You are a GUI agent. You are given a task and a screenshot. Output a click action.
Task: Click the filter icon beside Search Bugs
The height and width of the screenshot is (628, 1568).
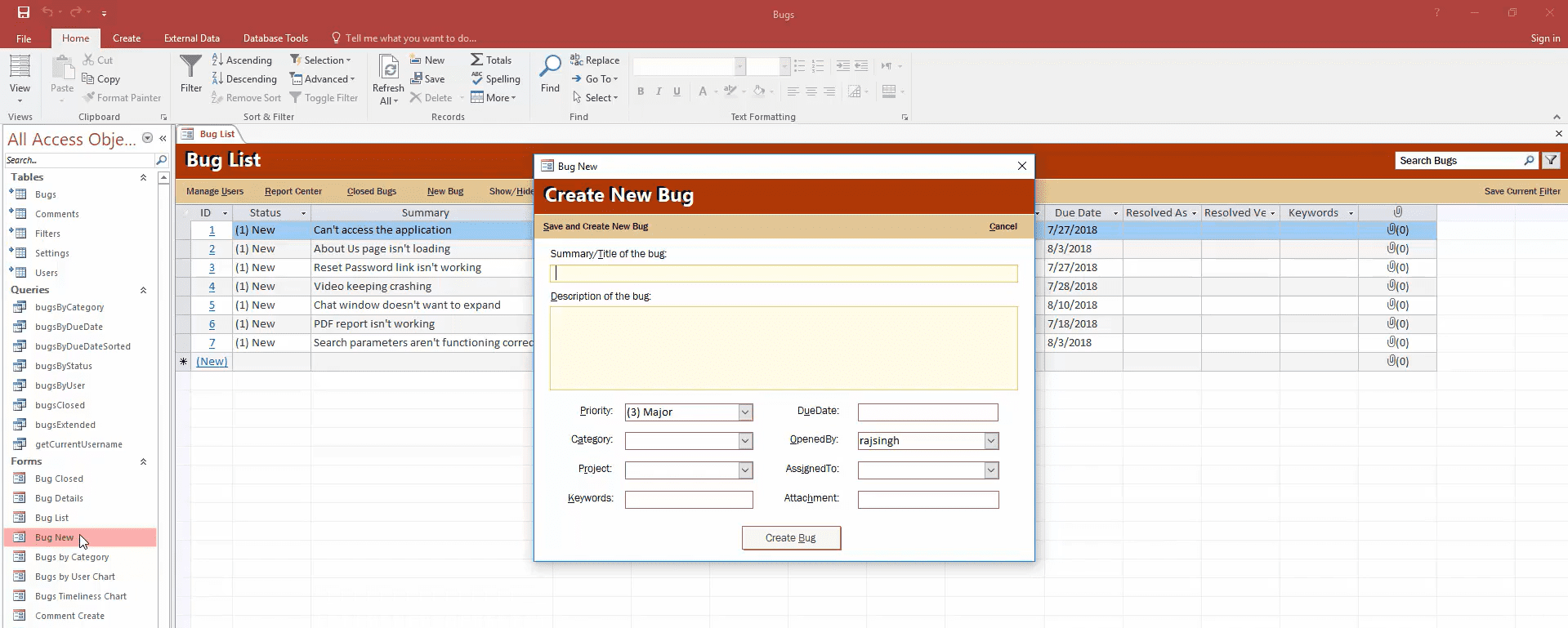1551,161
